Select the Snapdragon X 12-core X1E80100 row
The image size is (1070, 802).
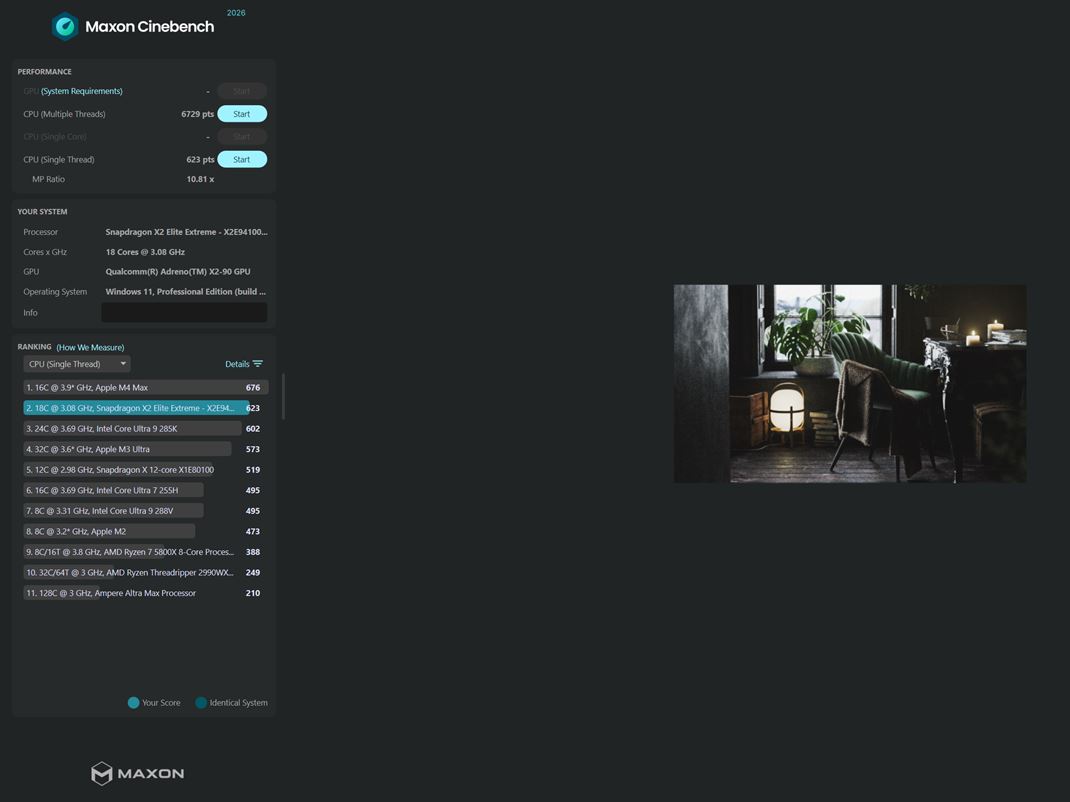[145, 470]
